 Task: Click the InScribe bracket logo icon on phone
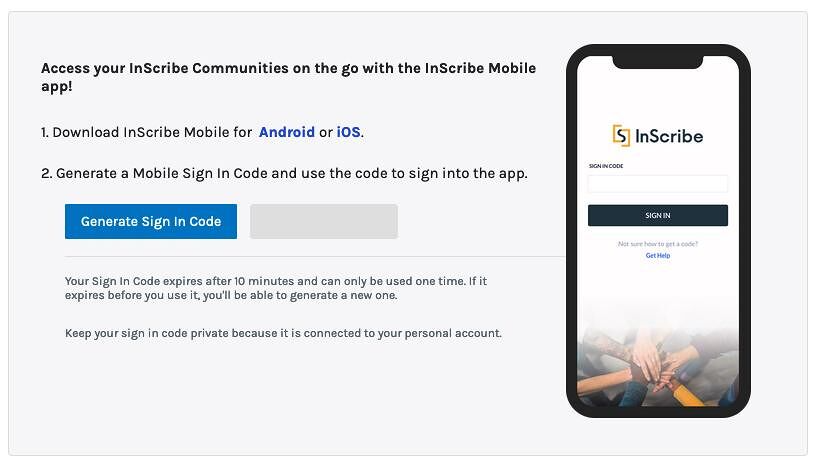click(x=621, y=136)
